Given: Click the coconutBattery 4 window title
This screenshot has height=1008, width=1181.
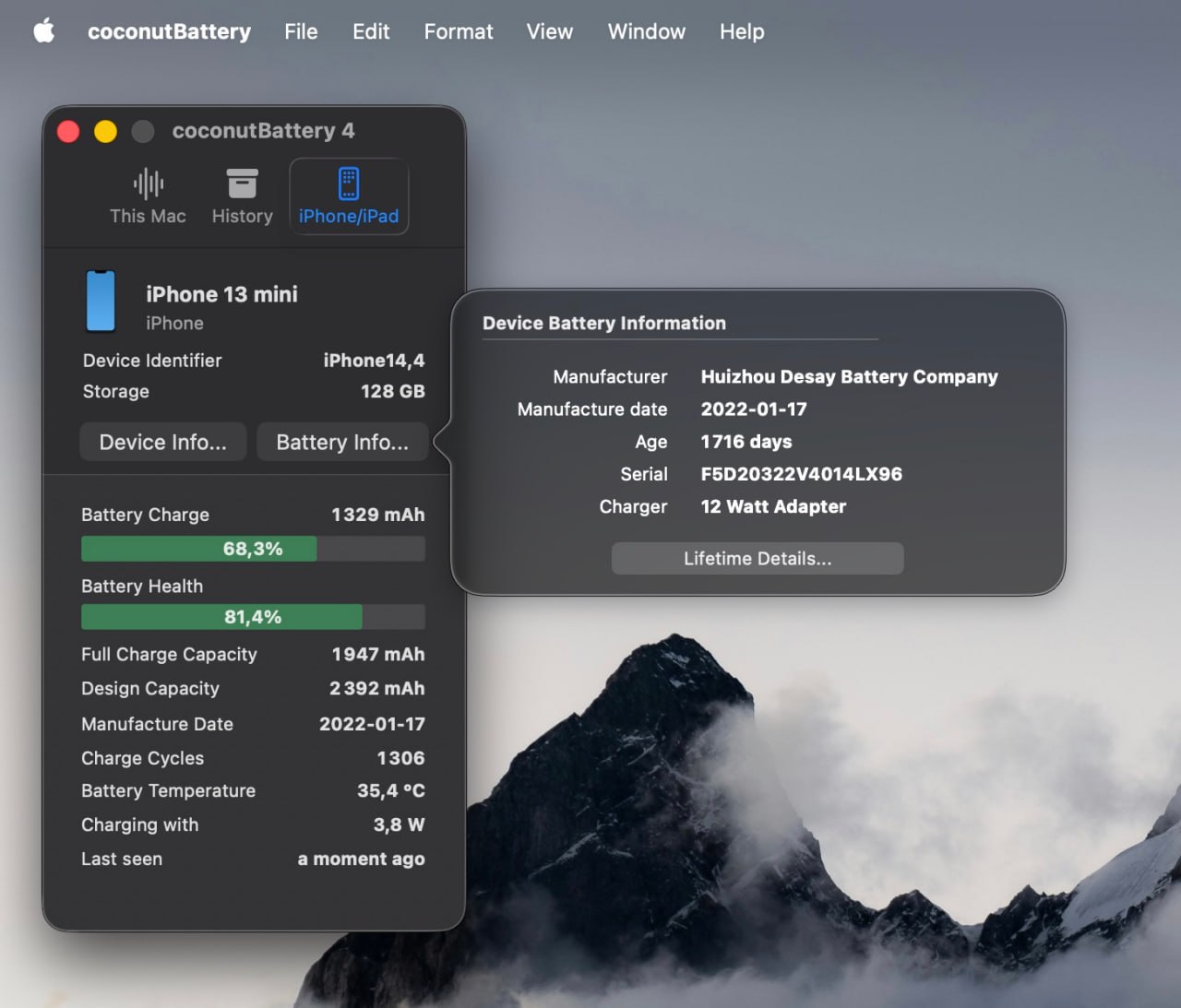Looking at the screenshot, I should (x=263, y=131).
